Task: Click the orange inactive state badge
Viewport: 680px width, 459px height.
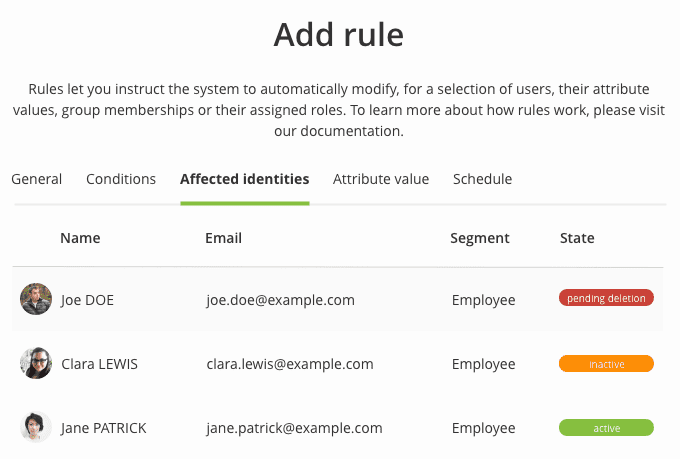Action: point(606,364)
